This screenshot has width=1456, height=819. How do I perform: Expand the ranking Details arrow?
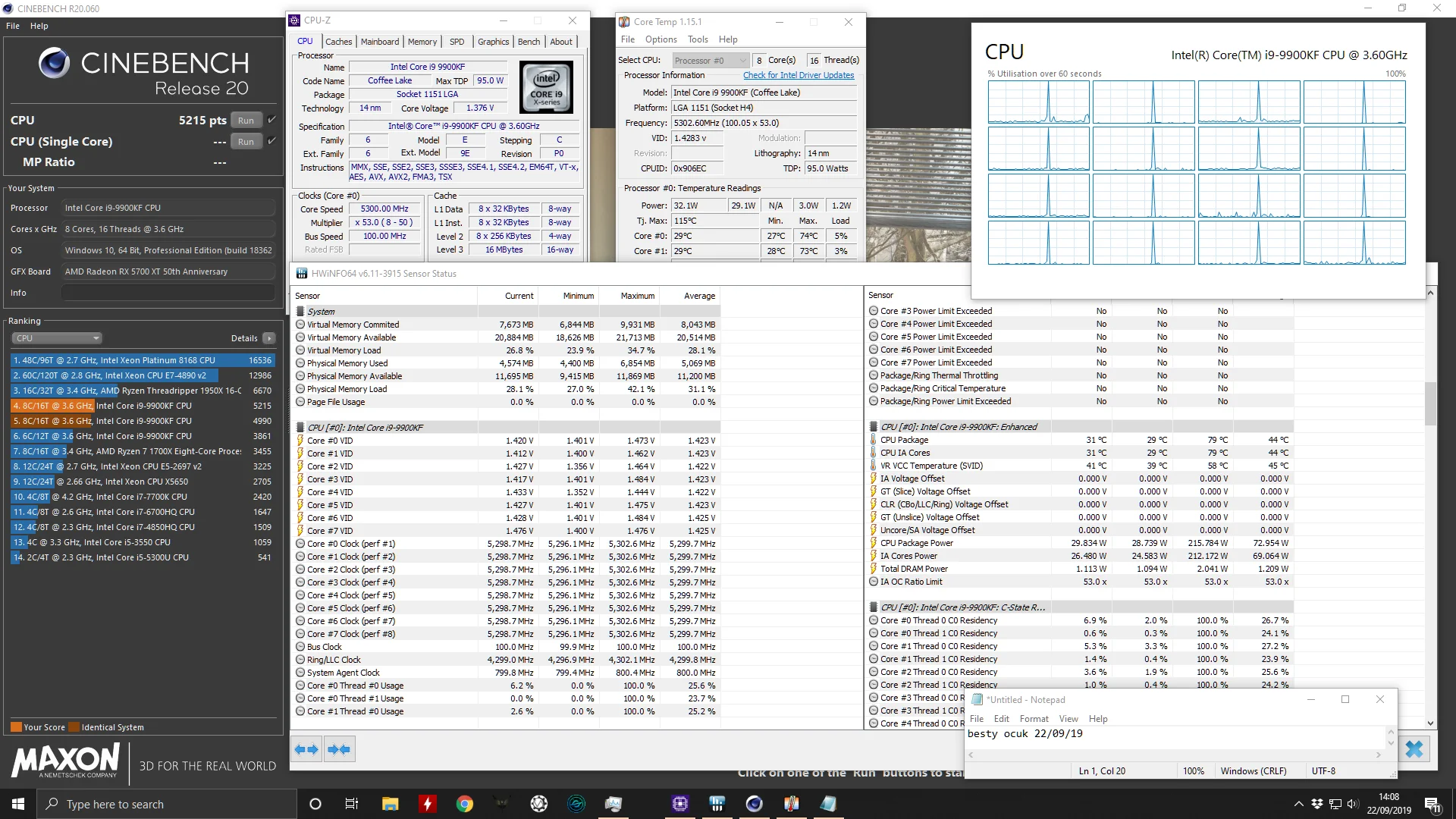click(x=269, y=338)
